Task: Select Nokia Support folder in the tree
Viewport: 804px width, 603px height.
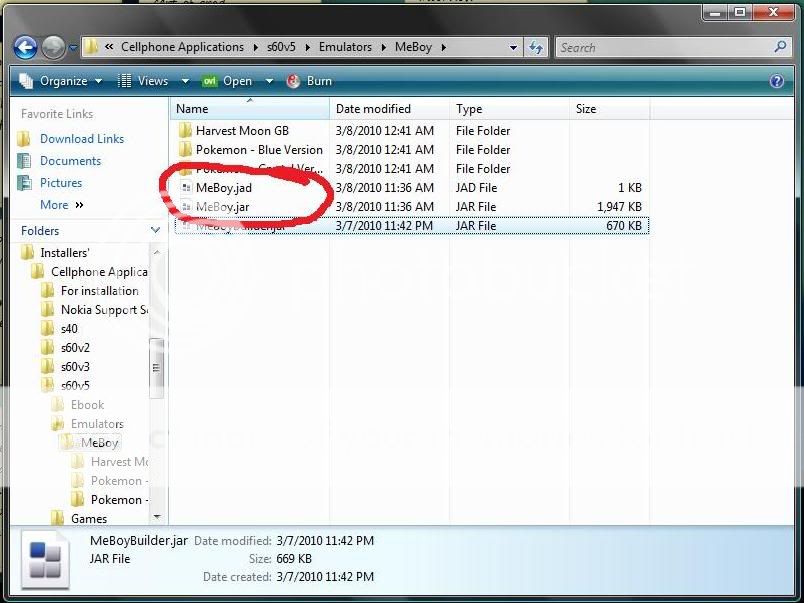Action: click(105, 310)
